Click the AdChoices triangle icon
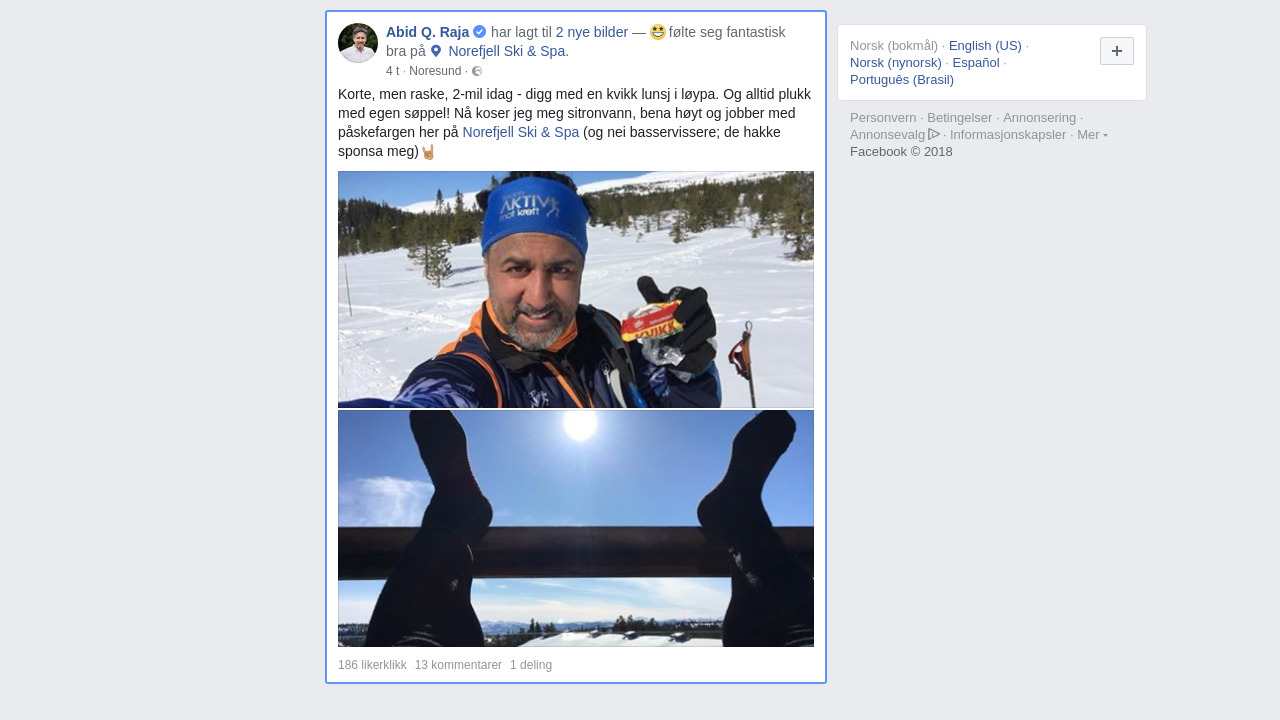Viewport: 1280px width, 720px height. 934,134
